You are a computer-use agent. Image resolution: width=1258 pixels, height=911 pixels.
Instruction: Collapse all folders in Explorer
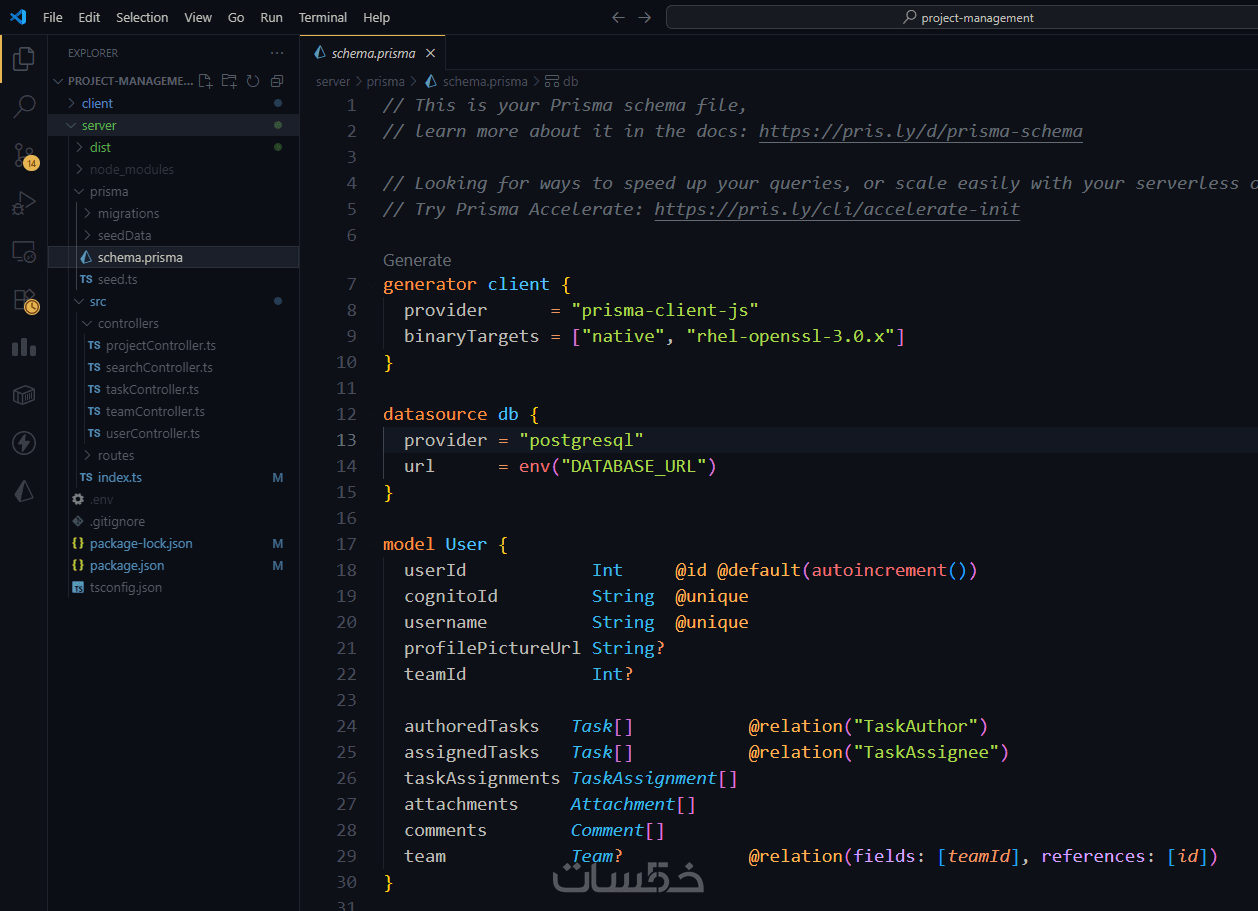pyautogui.click(x=277, y=81)
